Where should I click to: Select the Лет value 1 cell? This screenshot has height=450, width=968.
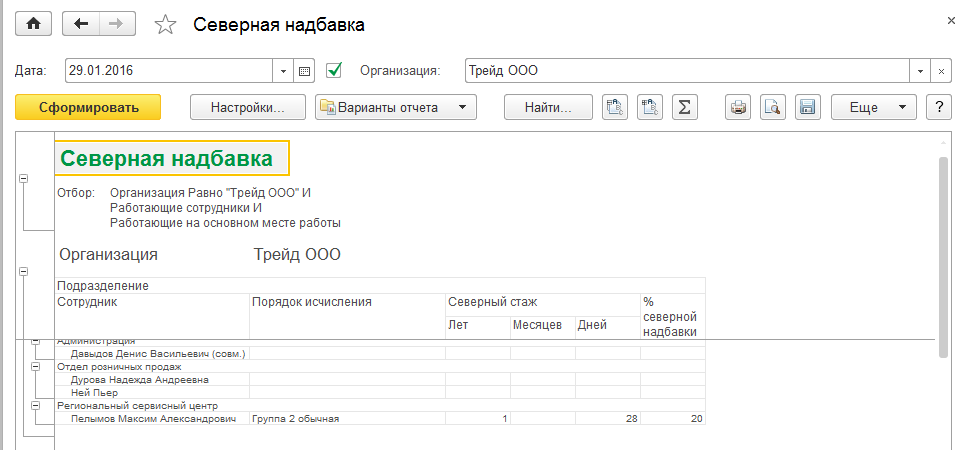click(x=478, y=419)
